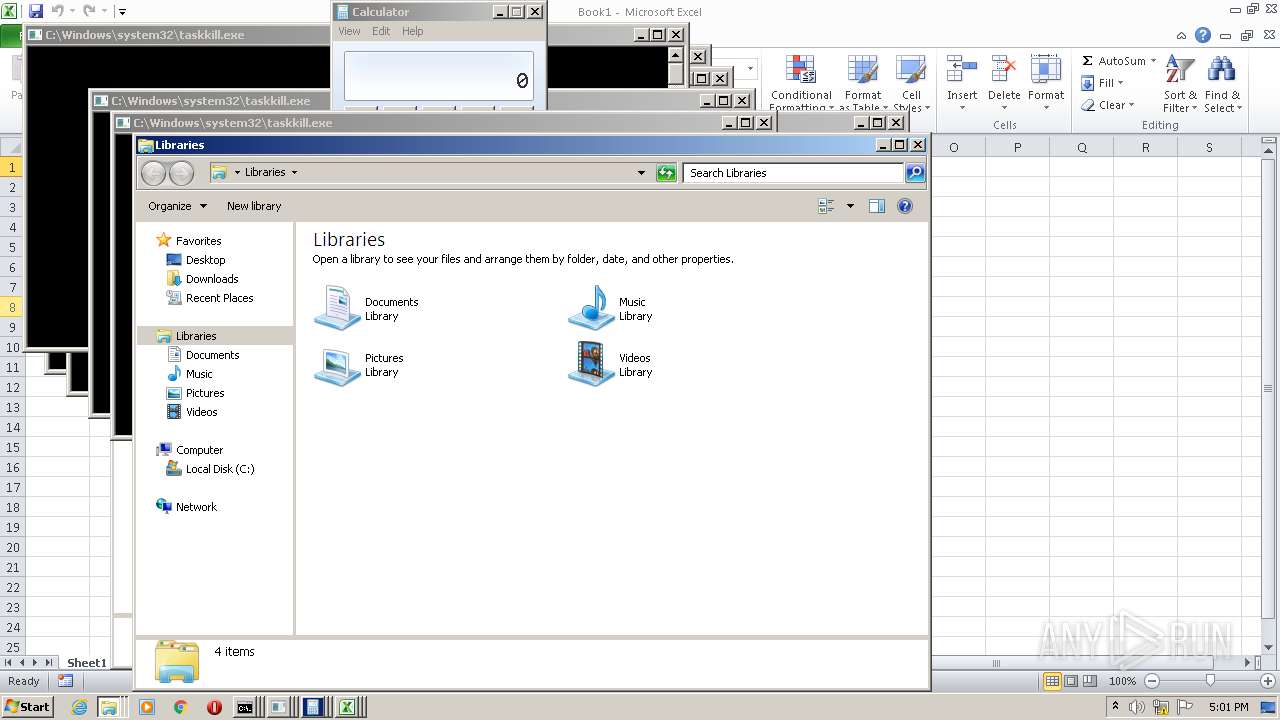Open Customize Quick Access Toolbar dropdown

pos(122,12)
